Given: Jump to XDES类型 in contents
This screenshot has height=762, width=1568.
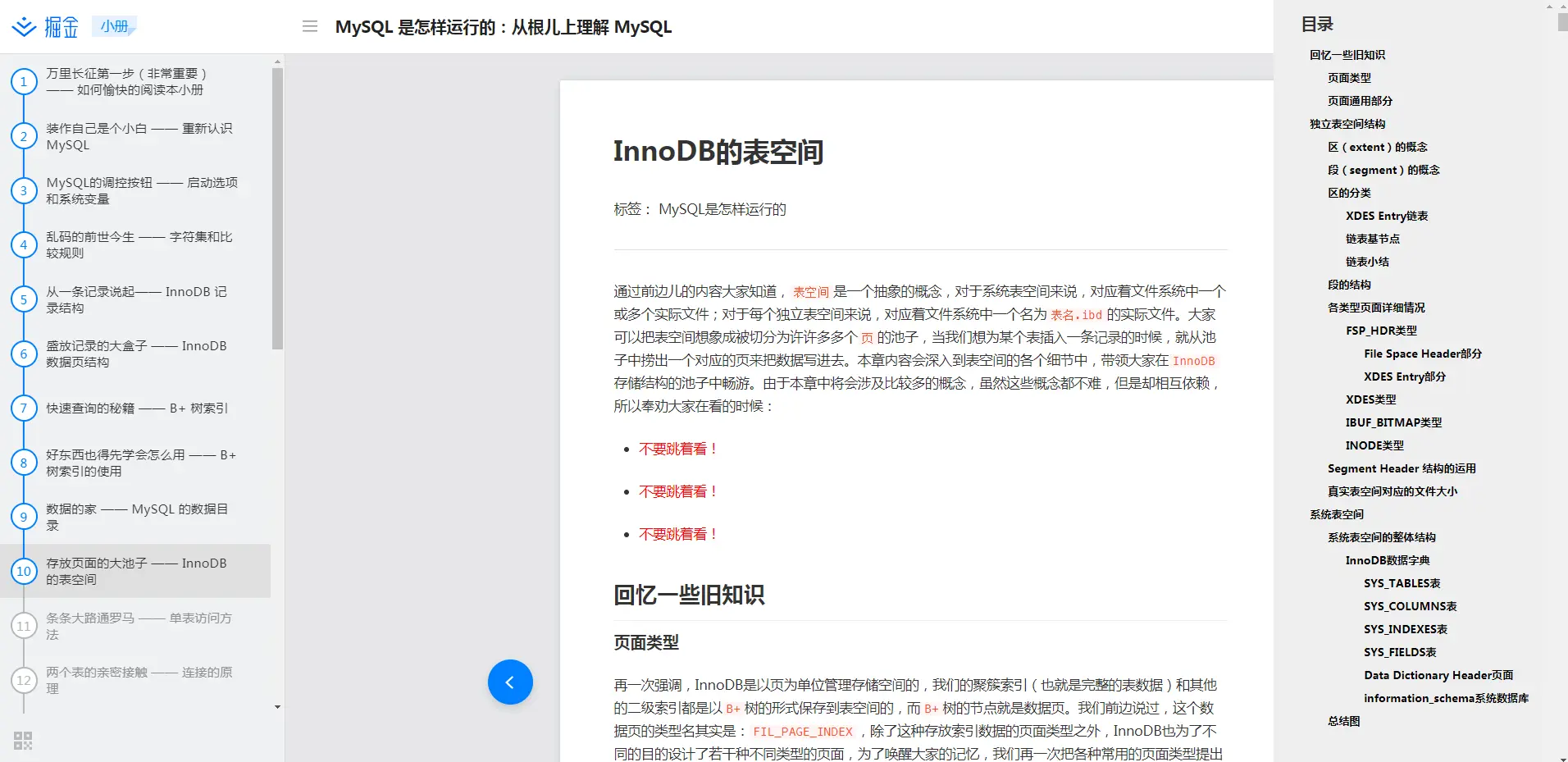Looking at the screenshot, I should pos(1370,399).
